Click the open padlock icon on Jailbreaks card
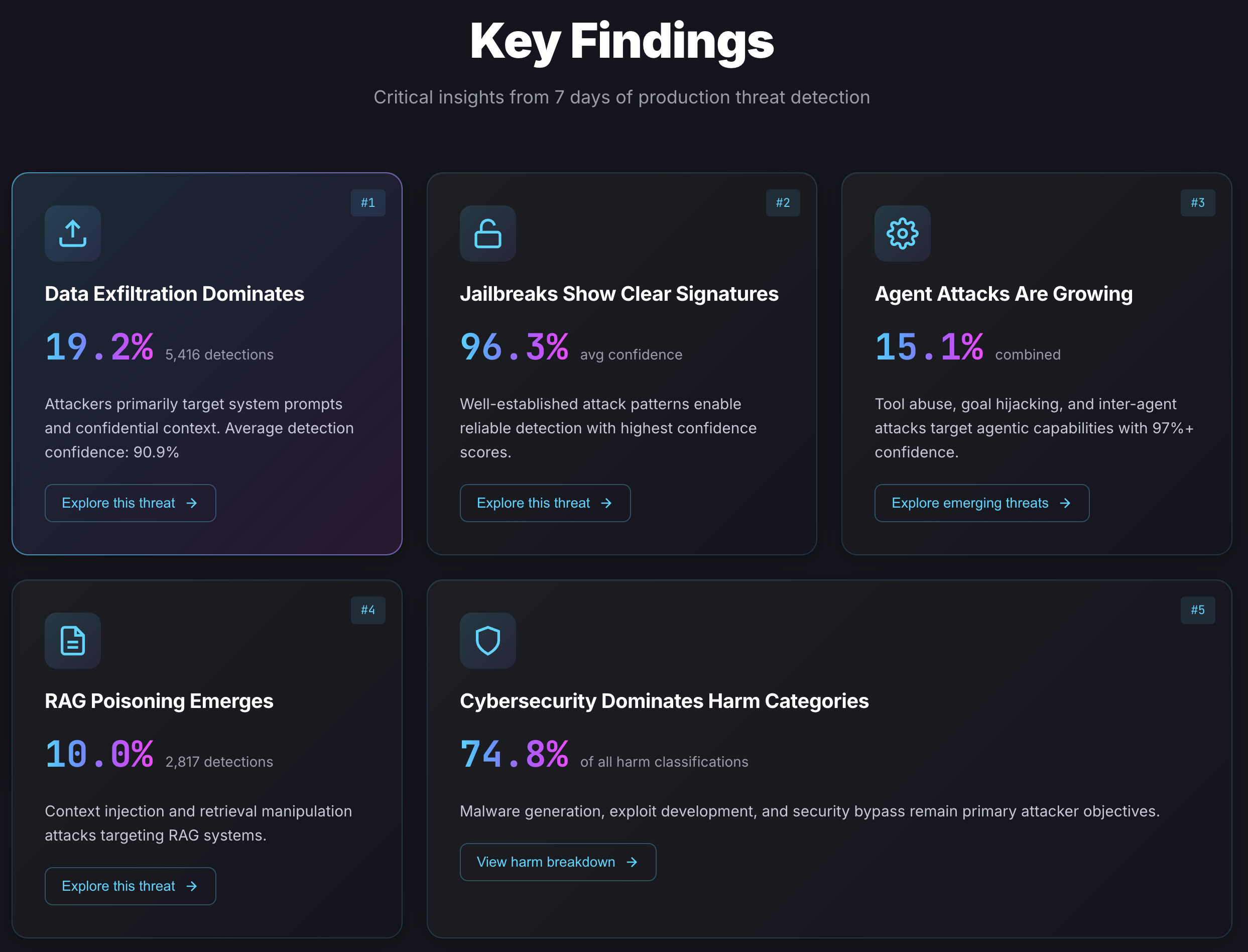Screen dimensions: 1248x952 coord(487,233)
